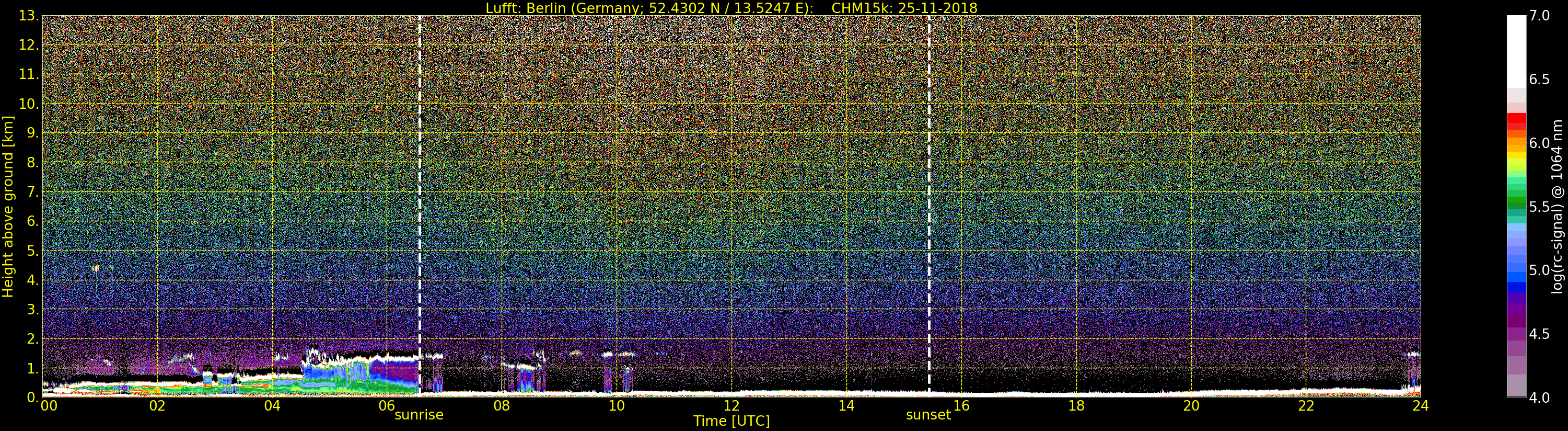Viewport: 1568px width, 431px height.
Task: Select the "10" time axis tick
Action: (x=617, y=405)
